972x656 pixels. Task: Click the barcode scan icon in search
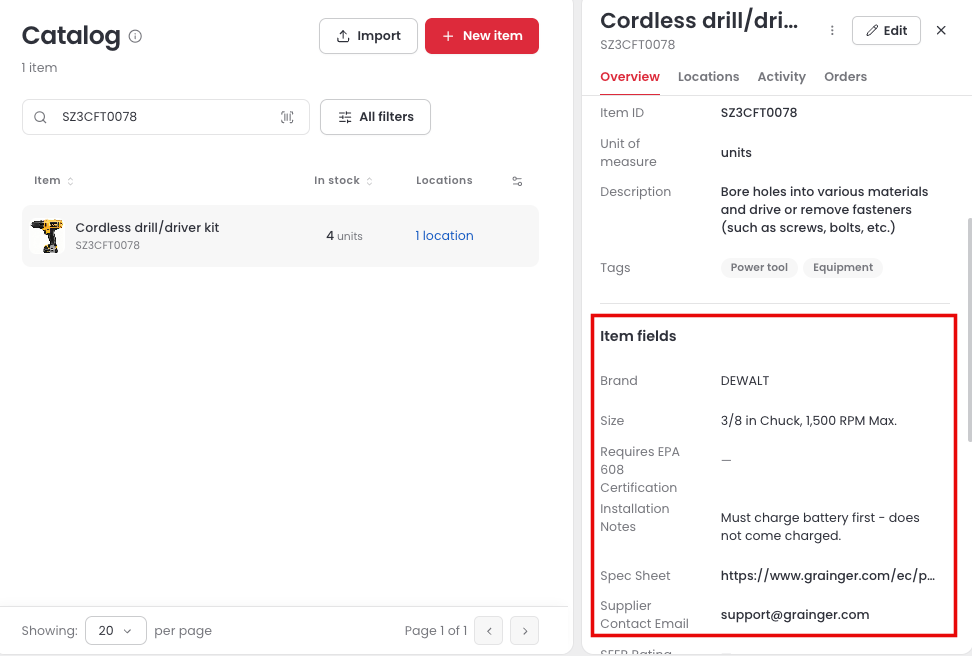pos(287,117)
